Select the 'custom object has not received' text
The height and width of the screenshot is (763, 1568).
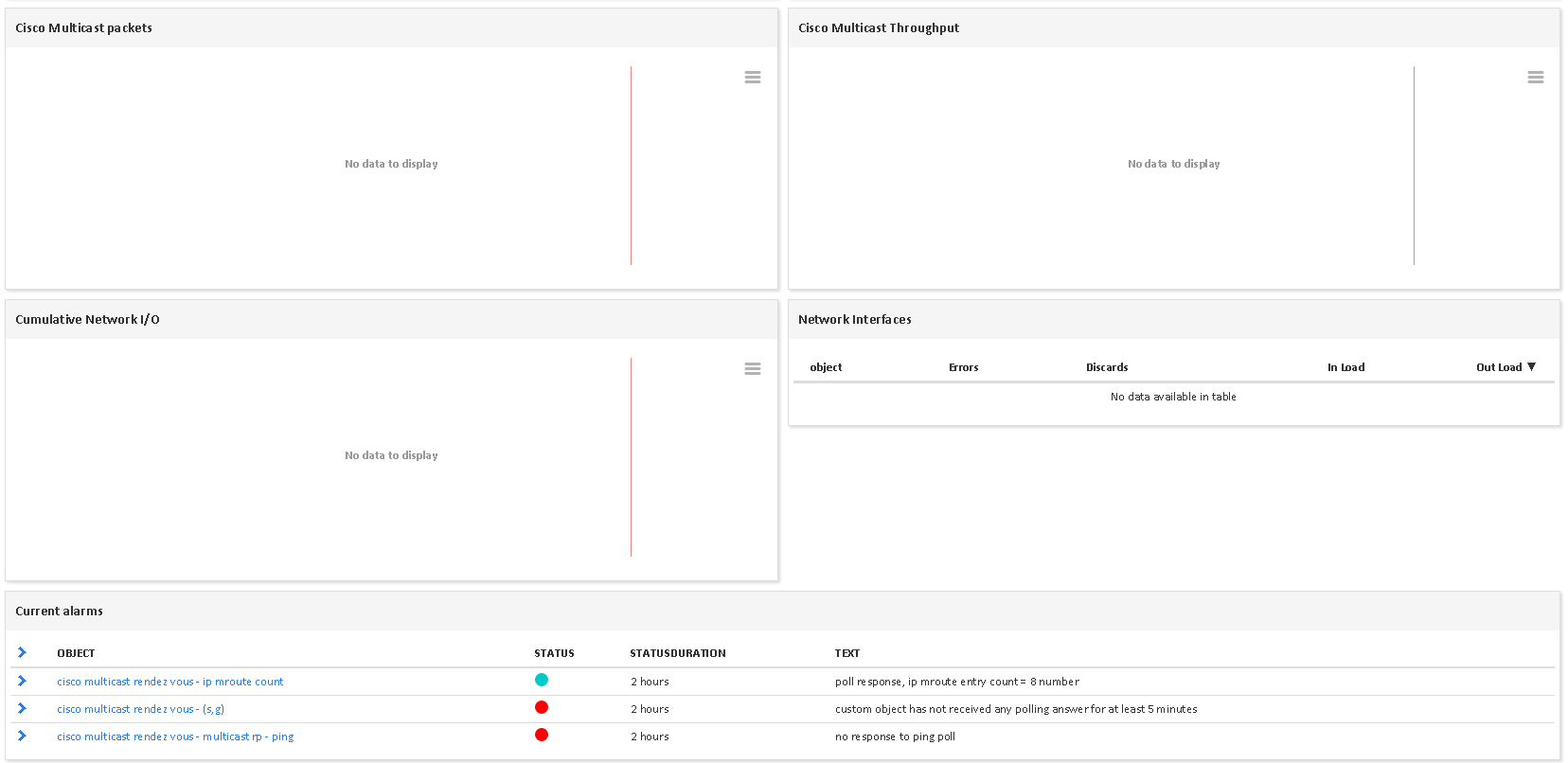(1016, 709)
